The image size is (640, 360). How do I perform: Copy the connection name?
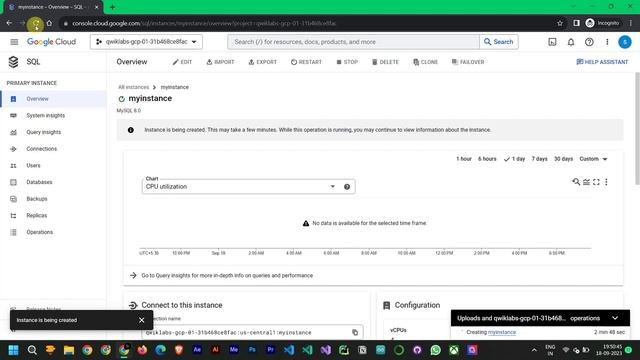355,333
